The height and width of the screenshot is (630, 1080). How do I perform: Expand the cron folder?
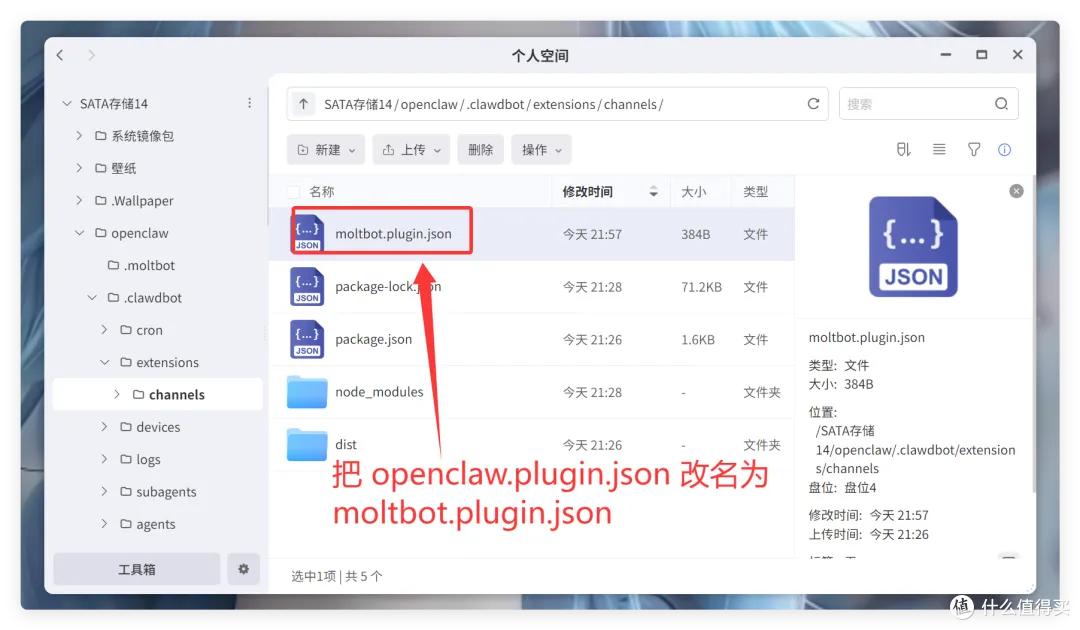tap(105, 330)
